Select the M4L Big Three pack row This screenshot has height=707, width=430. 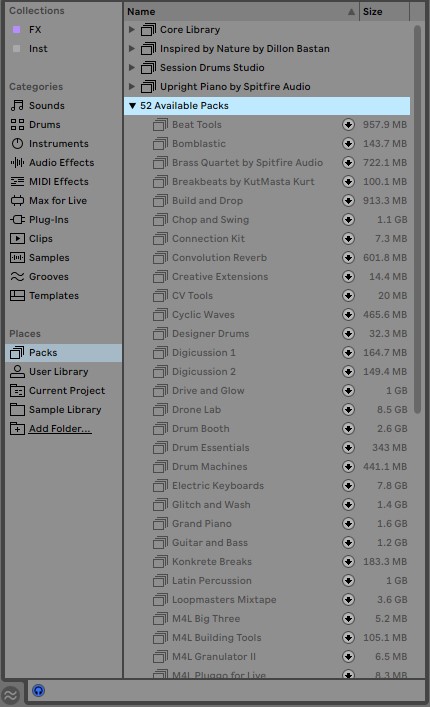[267, 619]
